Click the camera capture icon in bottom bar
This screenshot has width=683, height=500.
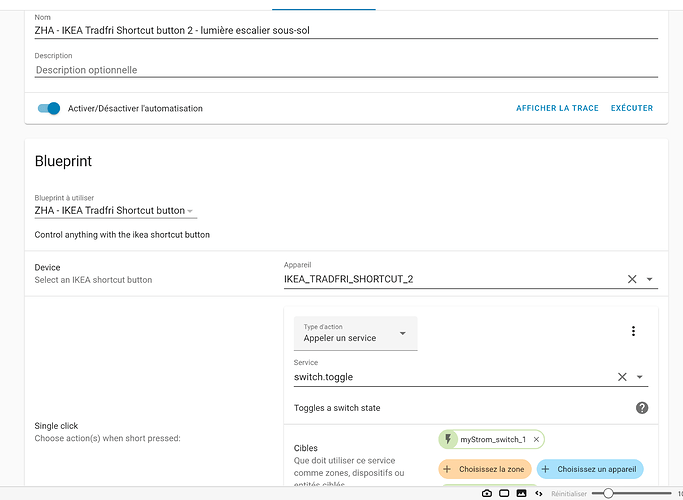pyautogui.click(x=487, y=493)
